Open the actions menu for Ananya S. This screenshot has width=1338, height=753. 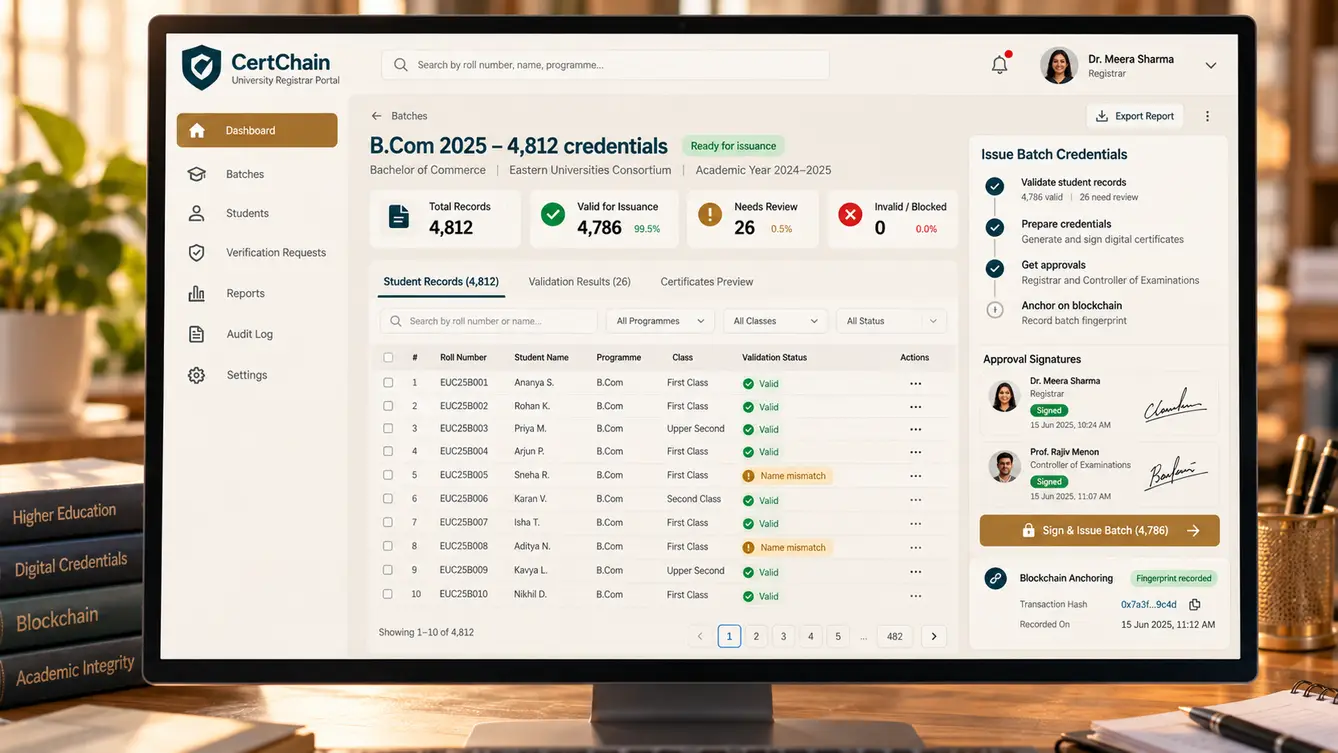[915, 383]
